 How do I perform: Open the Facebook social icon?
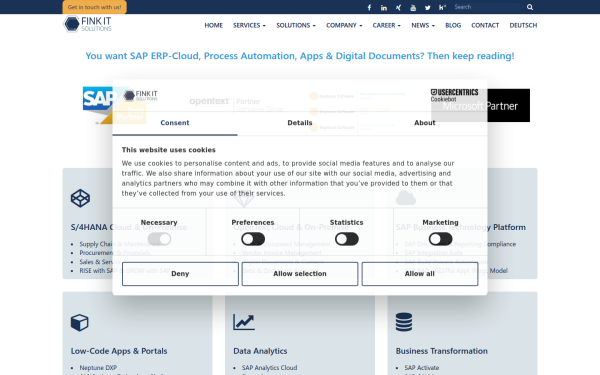coord(369,7)
